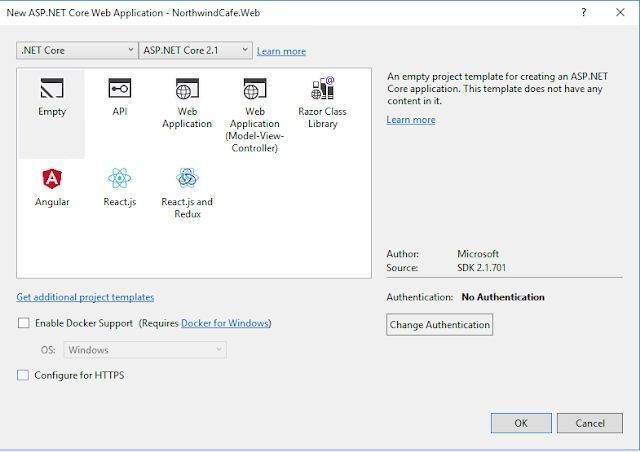Choose the Razor Class Library template icon

coord(322,88)
